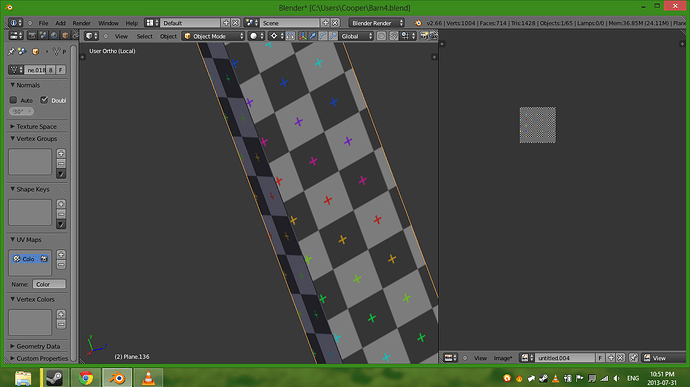Click the auto smooth angle slider
The height and width of the screenshot is (387, 690).
[x=21, y=111]
